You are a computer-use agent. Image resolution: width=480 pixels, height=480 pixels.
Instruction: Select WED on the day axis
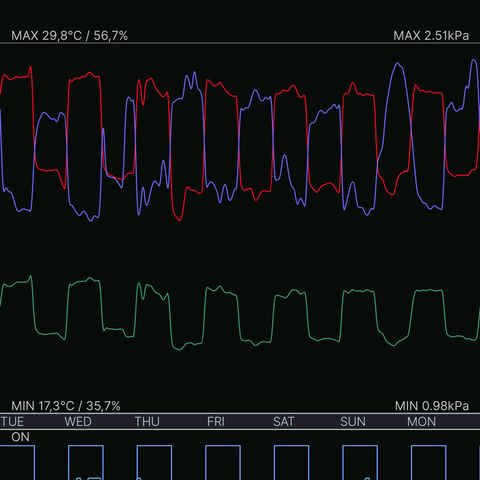(78, 422)
